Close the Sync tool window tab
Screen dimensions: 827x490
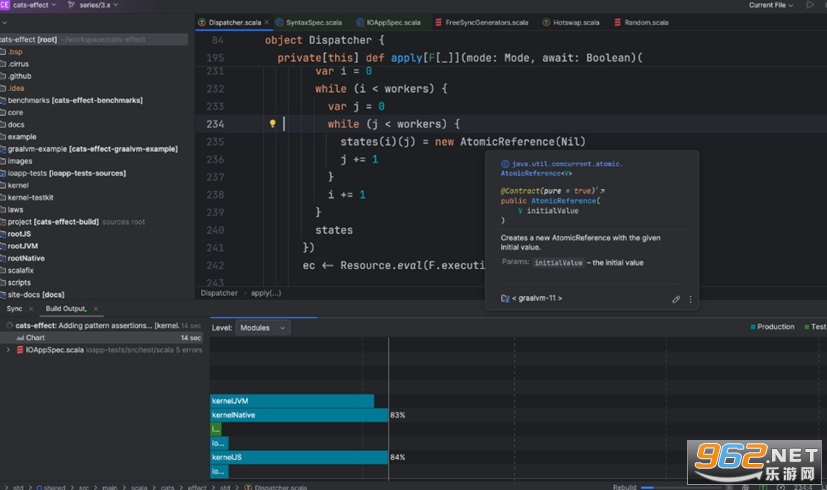(x=31, y=309)
